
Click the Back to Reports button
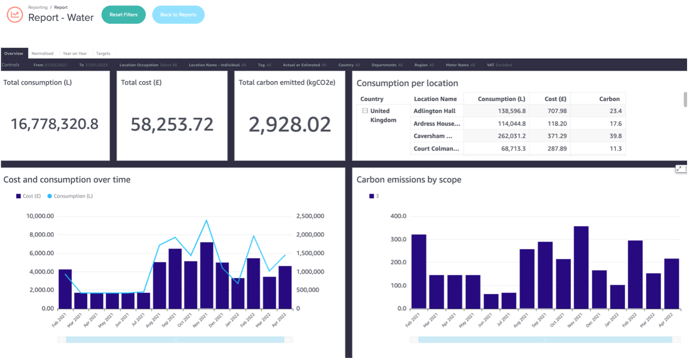coord(178,14)
